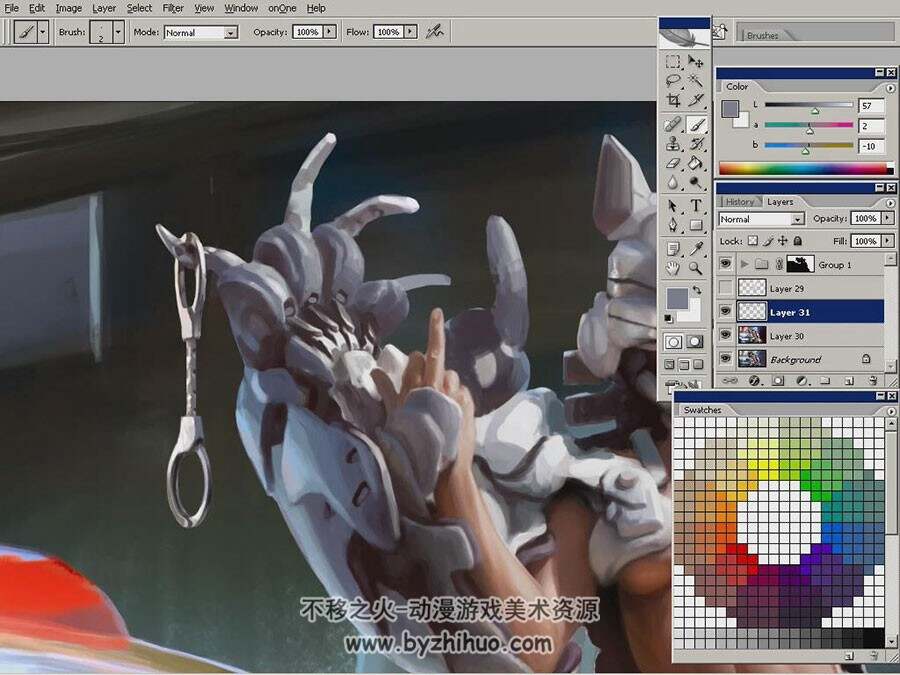Select the Clone Stamp tool
This screenshot has height=675, width=900.
point(673,143)
